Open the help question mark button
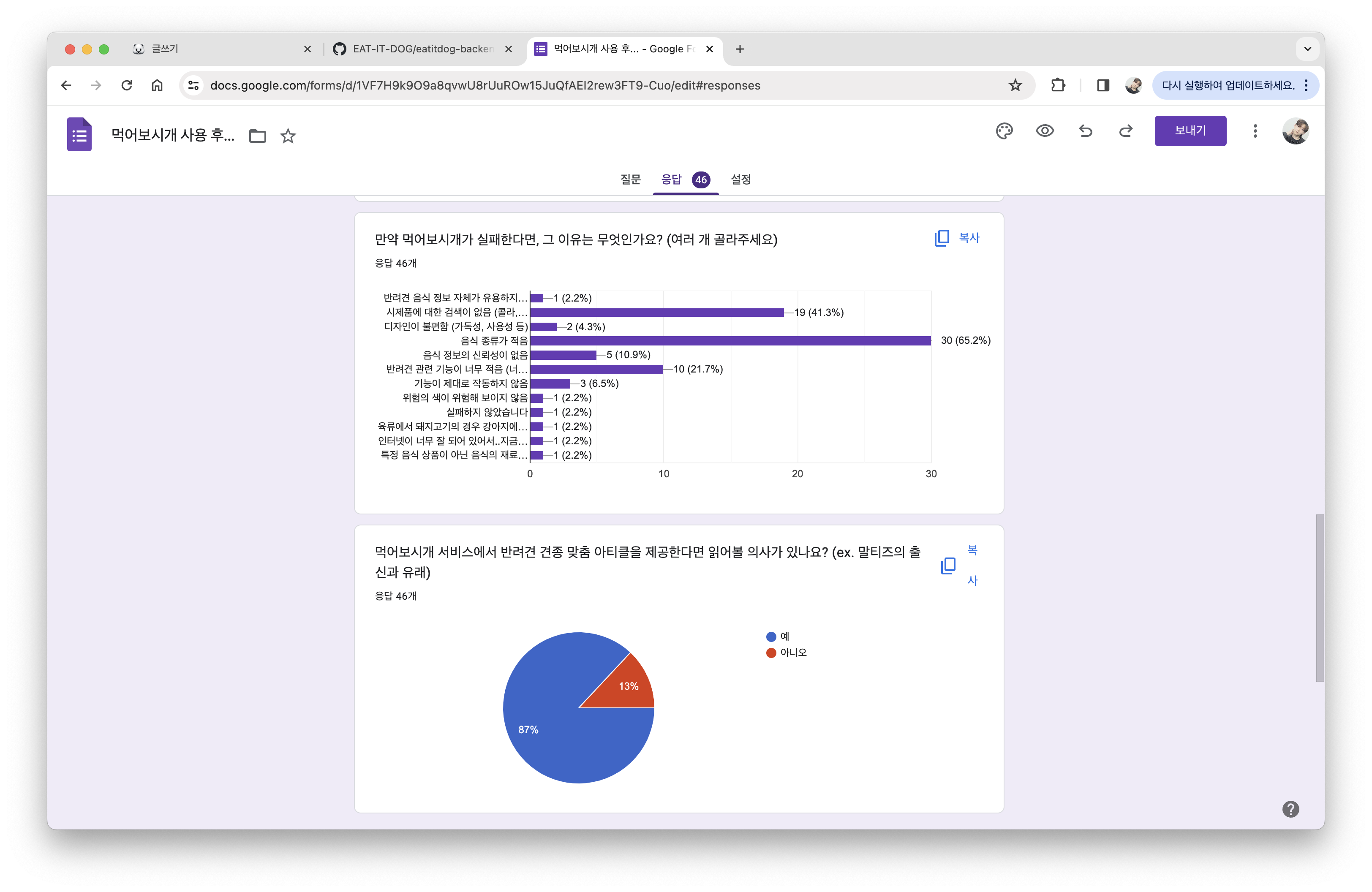The image size is (1372, 892). click(x=1291, y=809)
